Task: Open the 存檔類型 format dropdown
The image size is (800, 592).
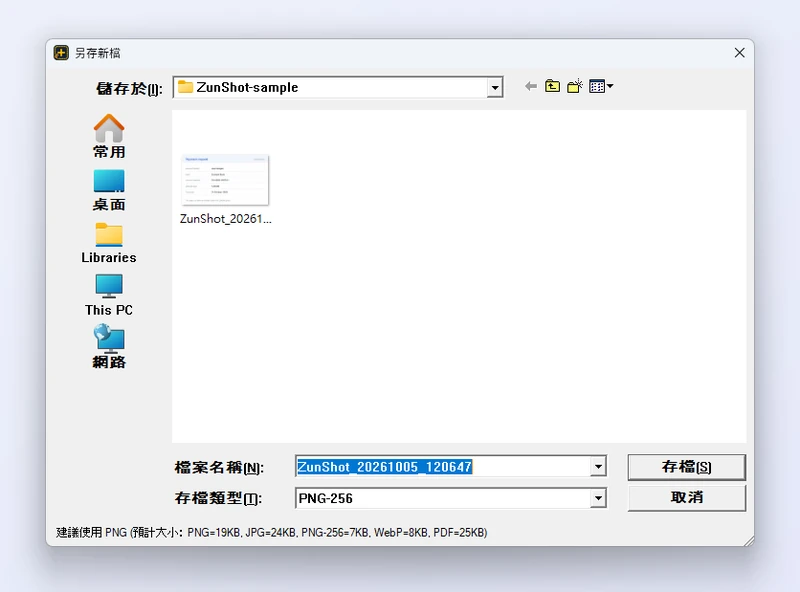Action: point(598,498)
